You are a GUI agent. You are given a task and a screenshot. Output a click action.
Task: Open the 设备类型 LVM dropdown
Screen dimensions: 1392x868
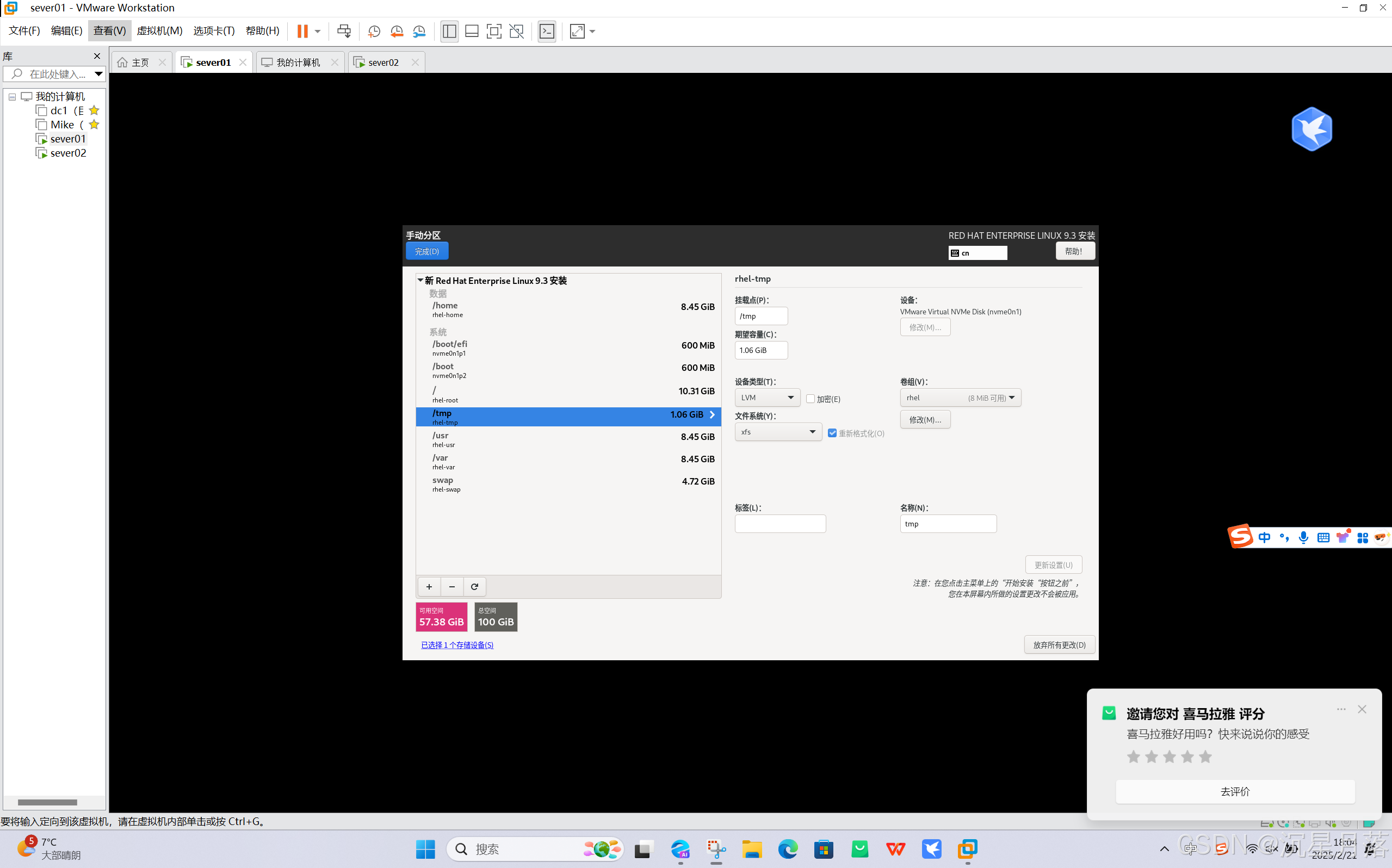coord(767,397)
